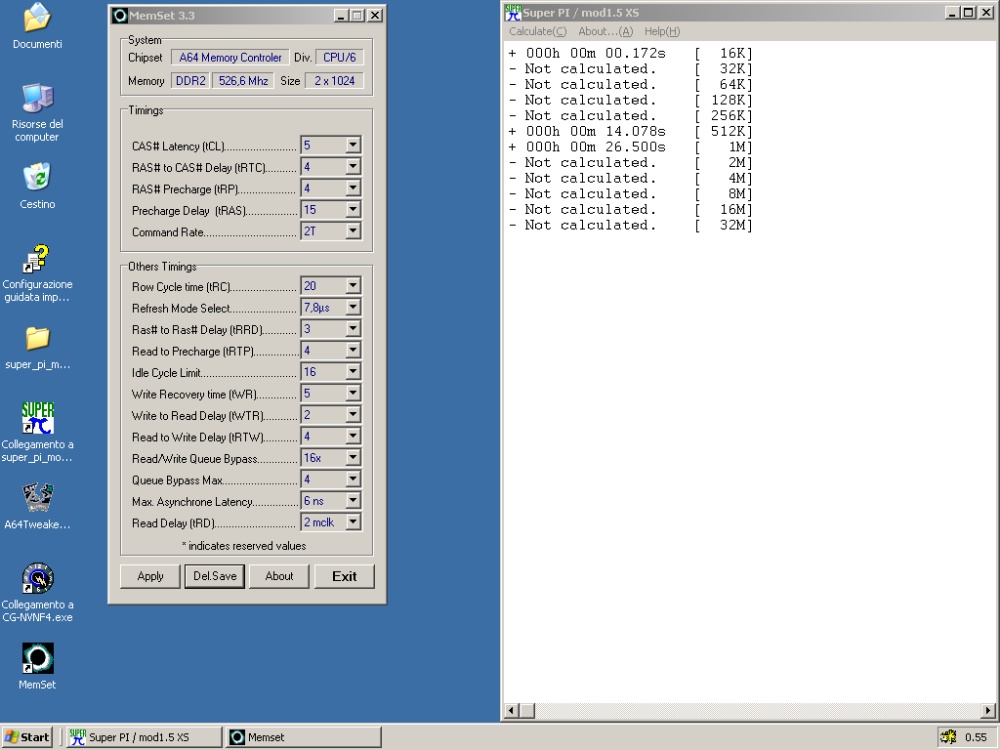The width and height of the screenshot is (1000, 750).
Task: Click the Exit button in MemSet
Action: pyautogui.click(x=344, y=576)
